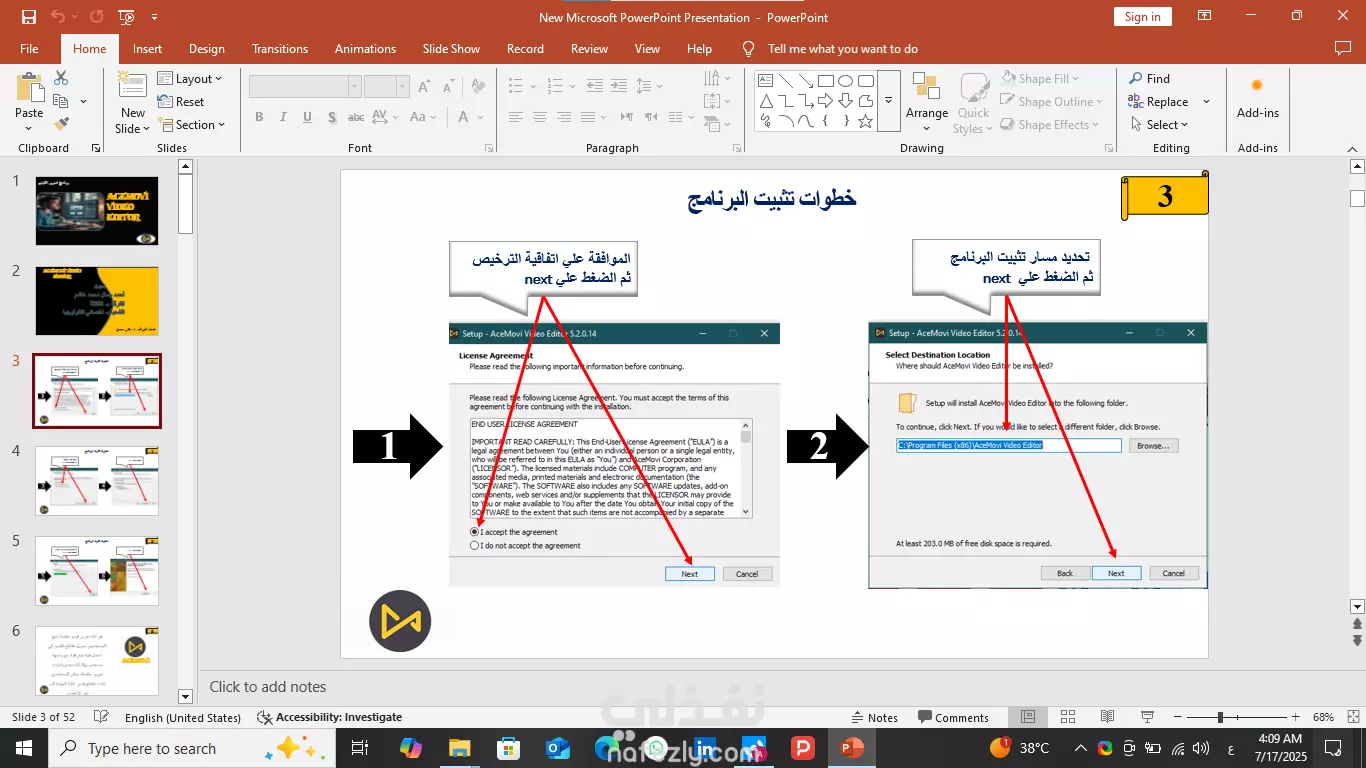
Task: Click the zoom slider handle
Action: (x=1219, y=717)
